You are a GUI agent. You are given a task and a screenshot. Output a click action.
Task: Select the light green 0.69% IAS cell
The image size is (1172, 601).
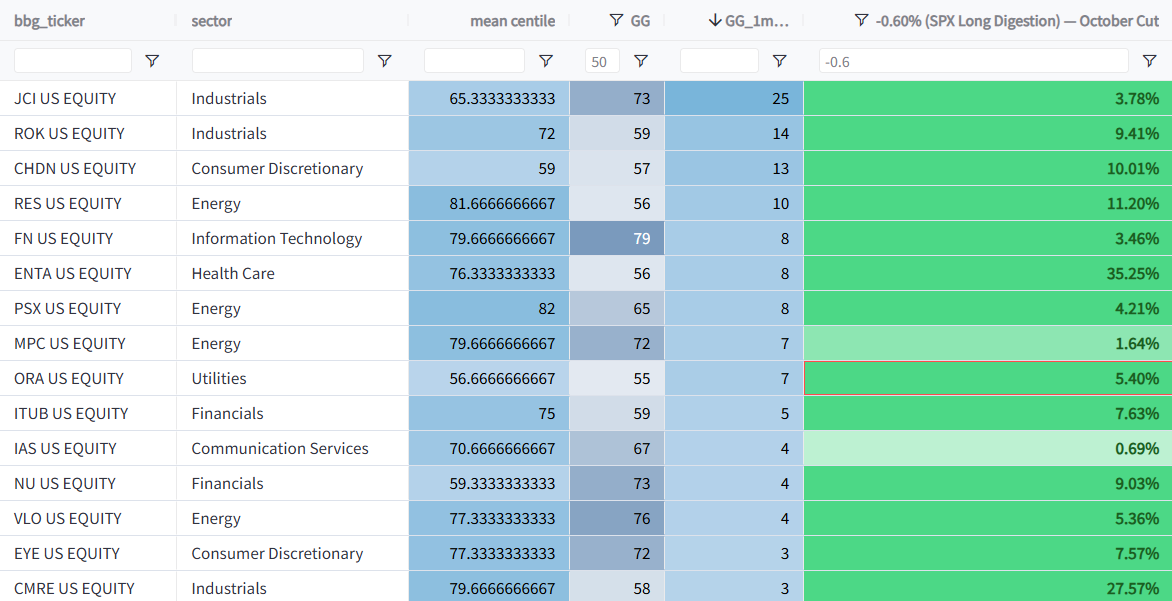coord(987,449)
